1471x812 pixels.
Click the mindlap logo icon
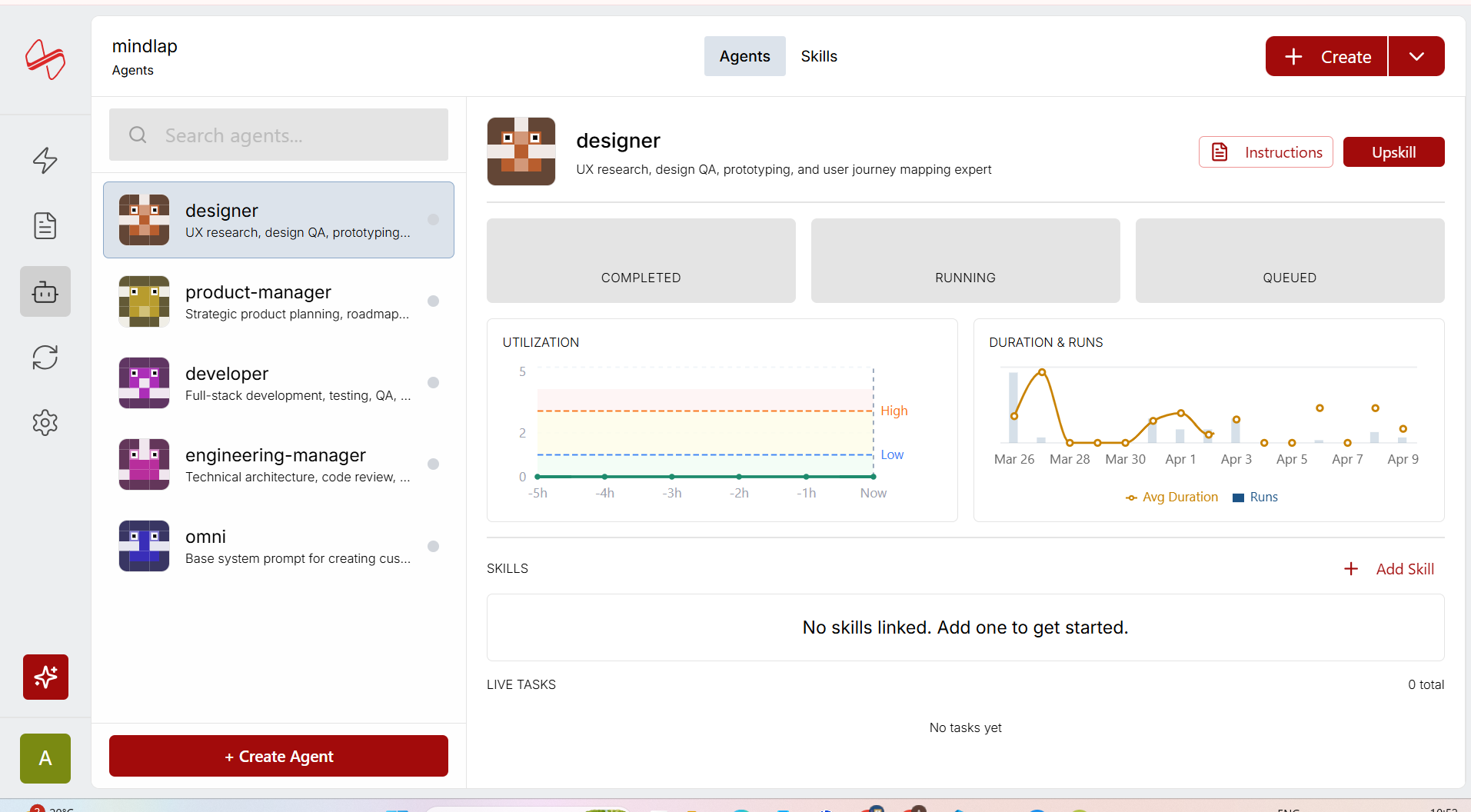click(45, 59)
